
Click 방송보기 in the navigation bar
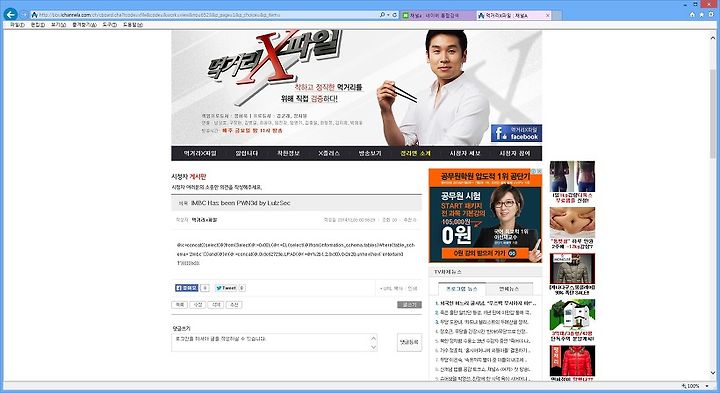coord(370,153)
